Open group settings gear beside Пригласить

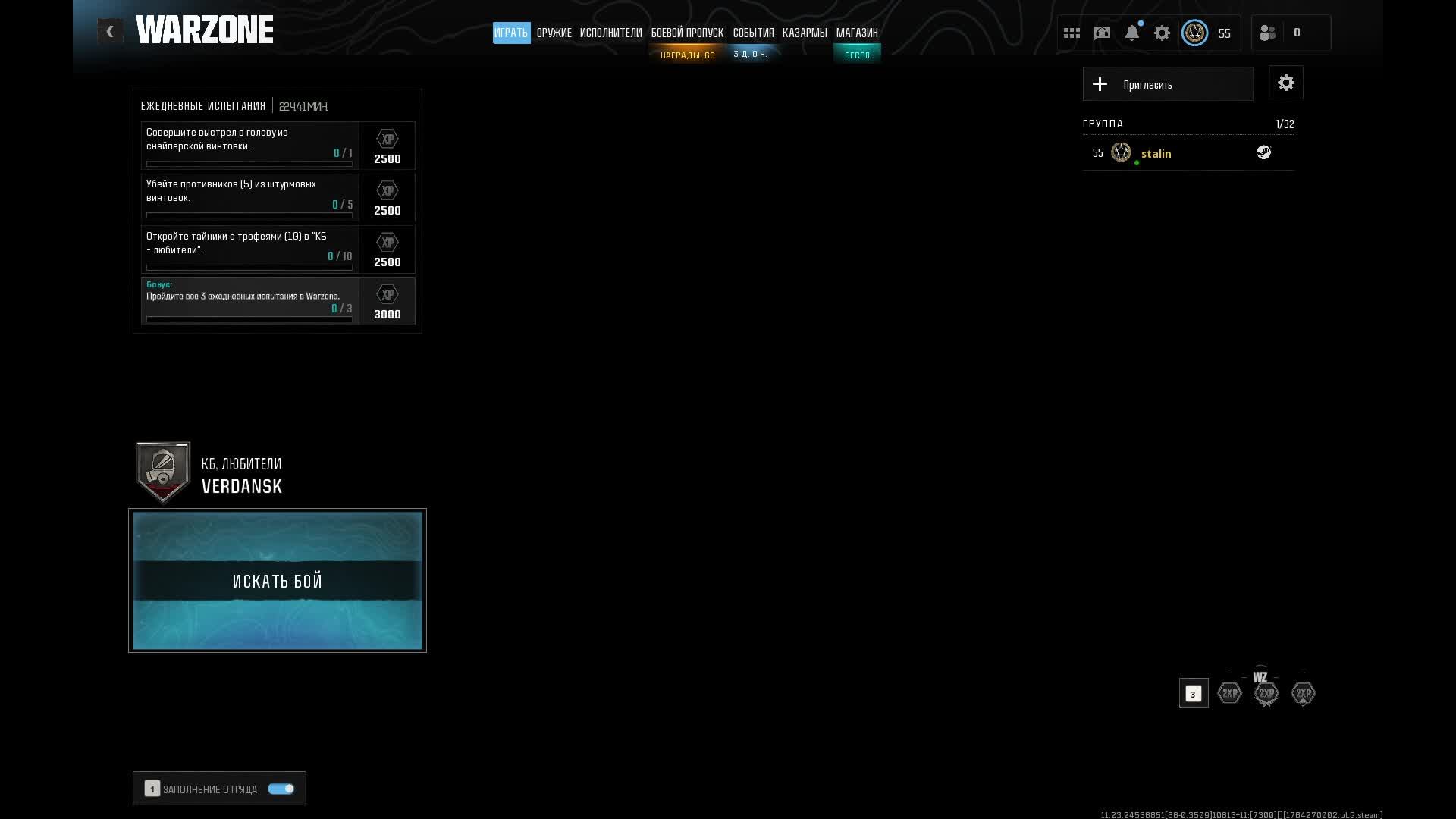[1286, 83]
